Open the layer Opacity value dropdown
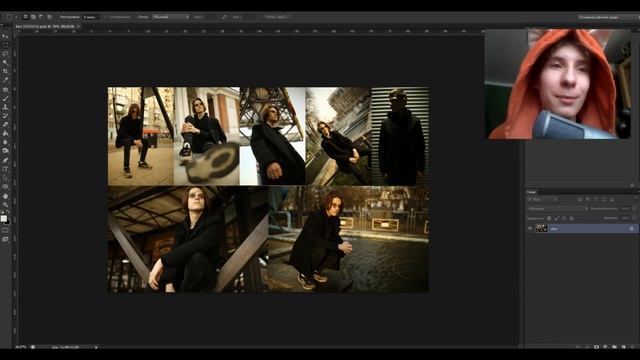The width and height of the screenshot is (640, 360). [634, 209]
